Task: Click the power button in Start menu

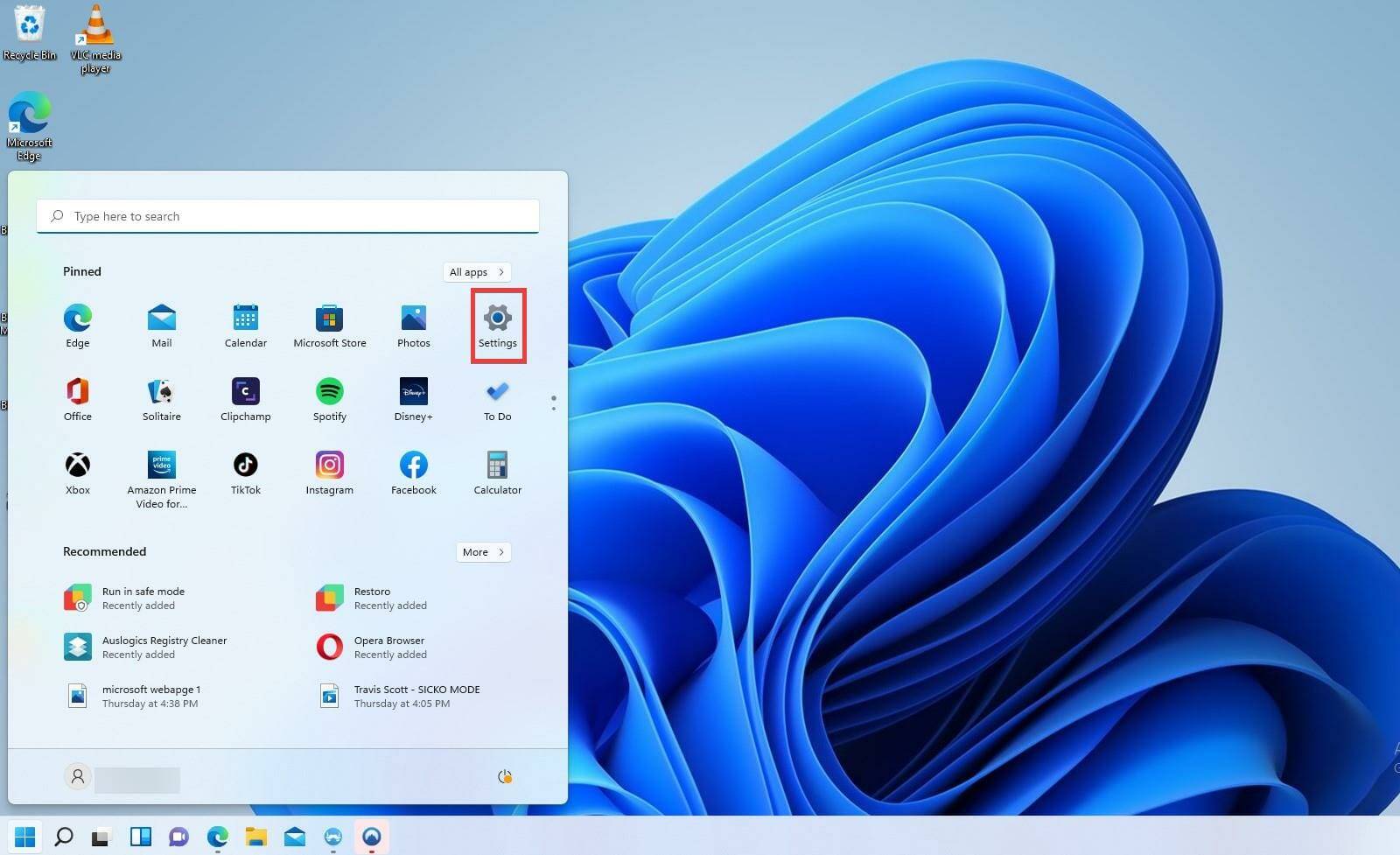Action: pyautogui.click(x=506, y=776)
